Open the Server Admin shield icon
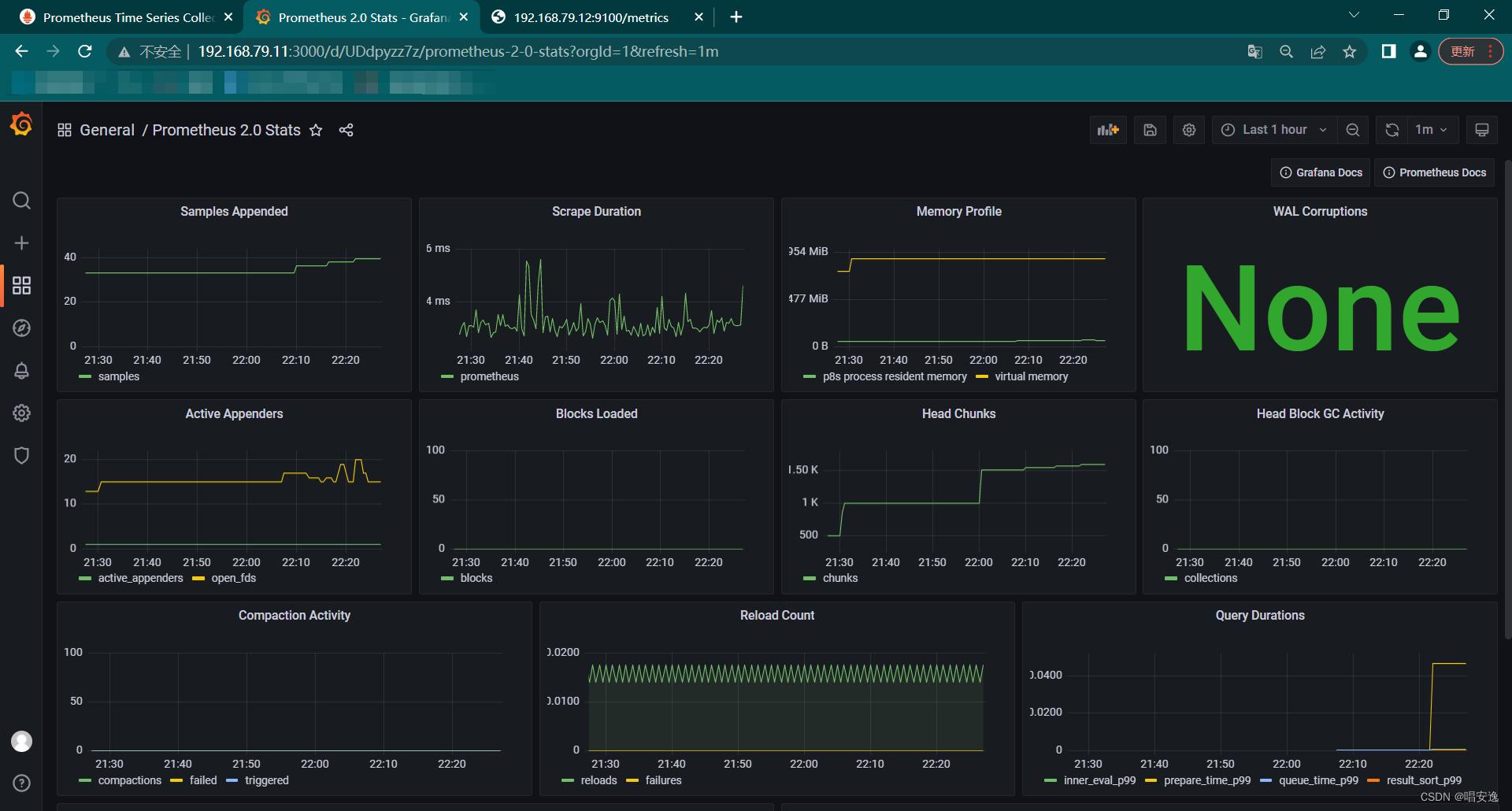Viewport: 1512px width, 811px height. (21, 456)
